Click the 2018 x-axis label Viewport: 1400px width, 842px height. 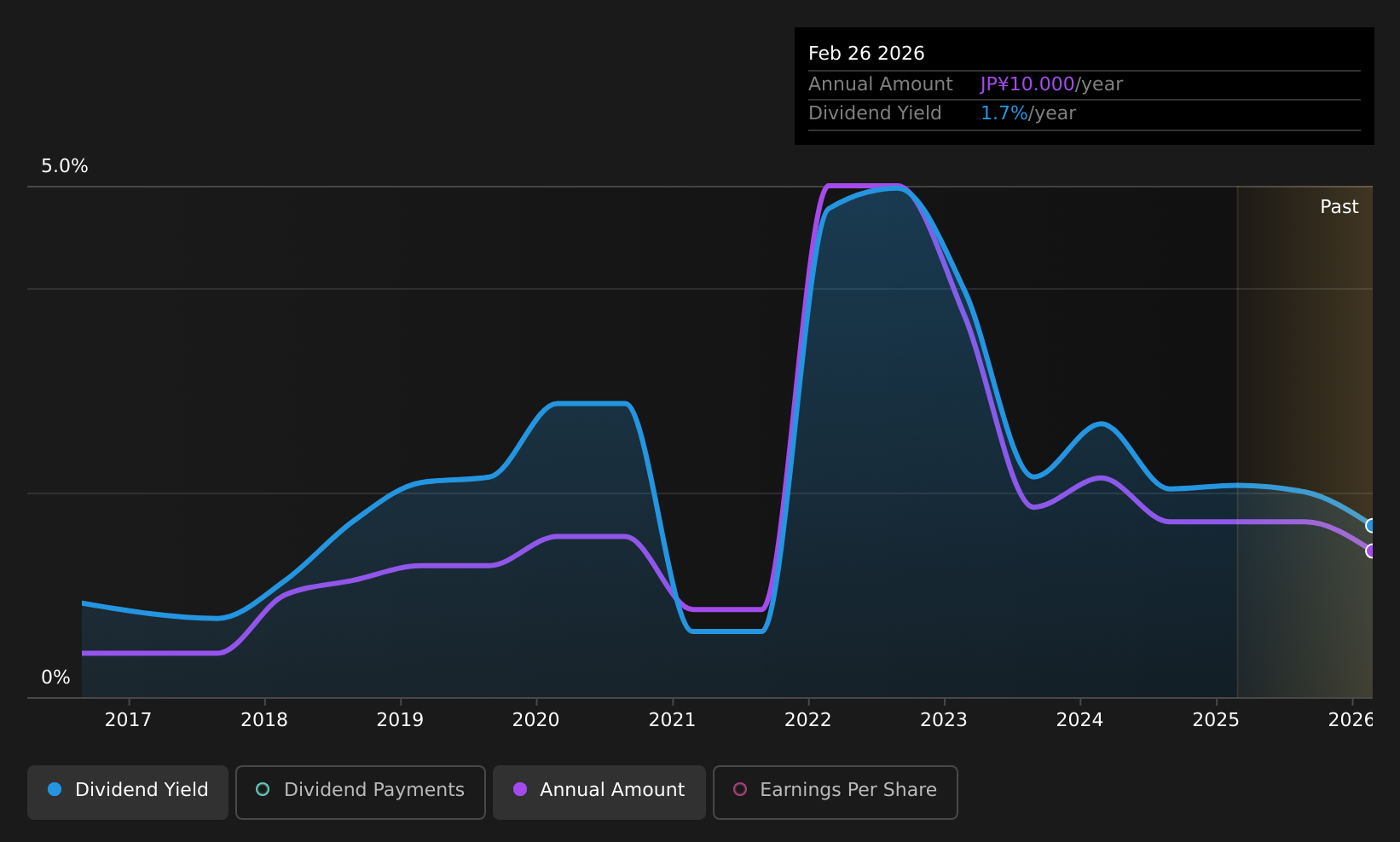click(x=264, y=720)
